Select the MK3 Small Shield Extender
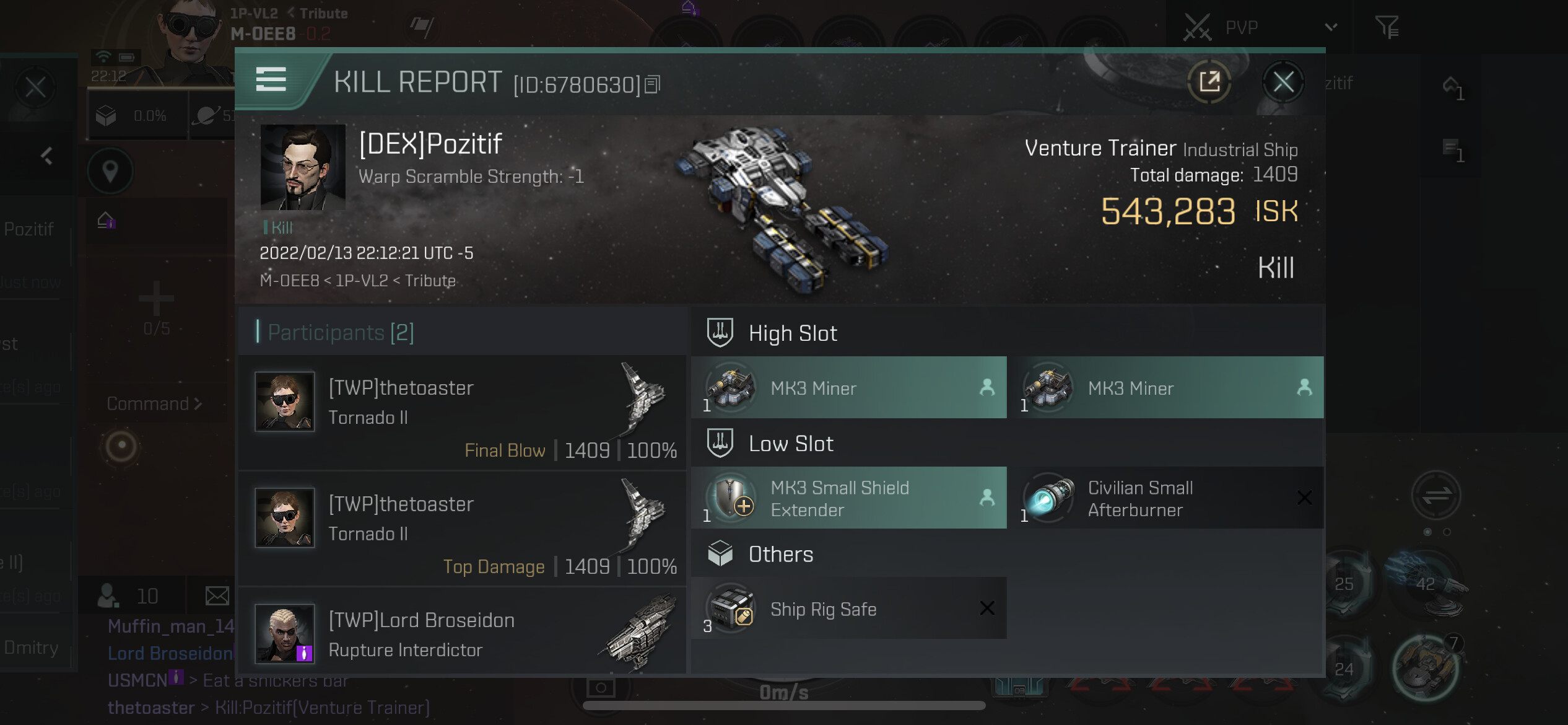1568x725 pixels. 849,498
